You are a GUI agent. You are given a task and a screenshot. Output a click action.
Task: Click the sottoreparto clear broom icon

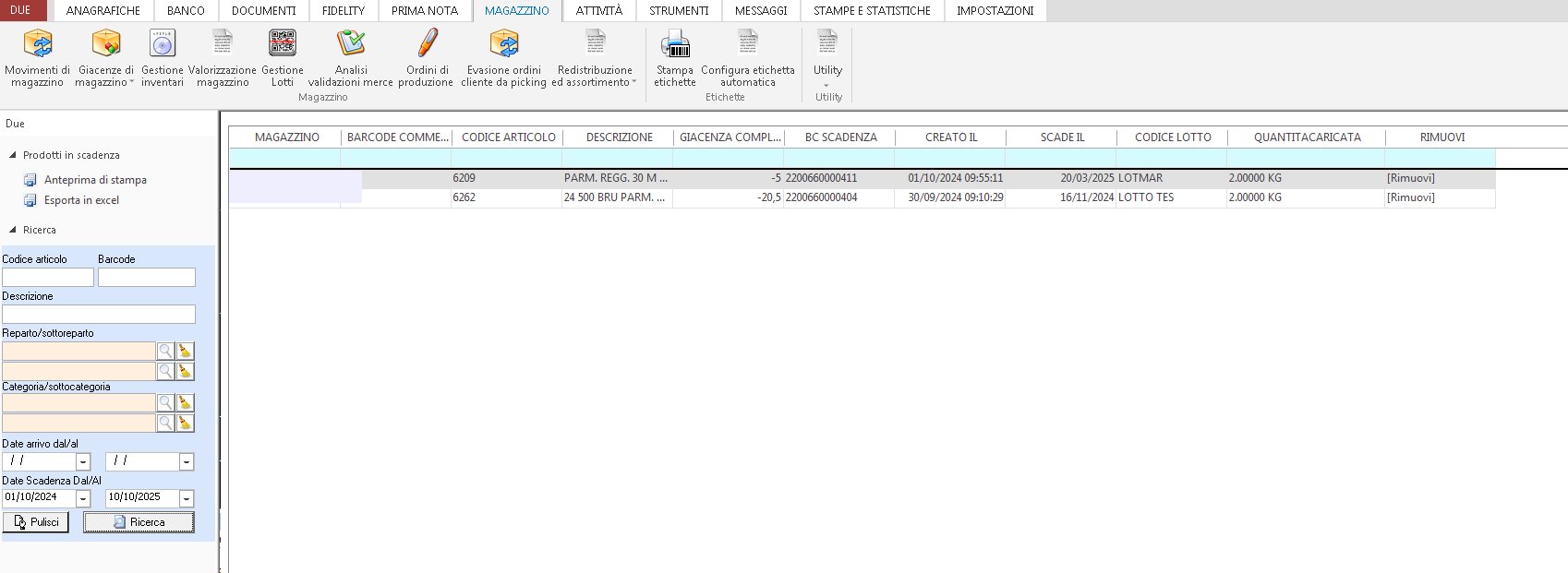click(185, 371)
